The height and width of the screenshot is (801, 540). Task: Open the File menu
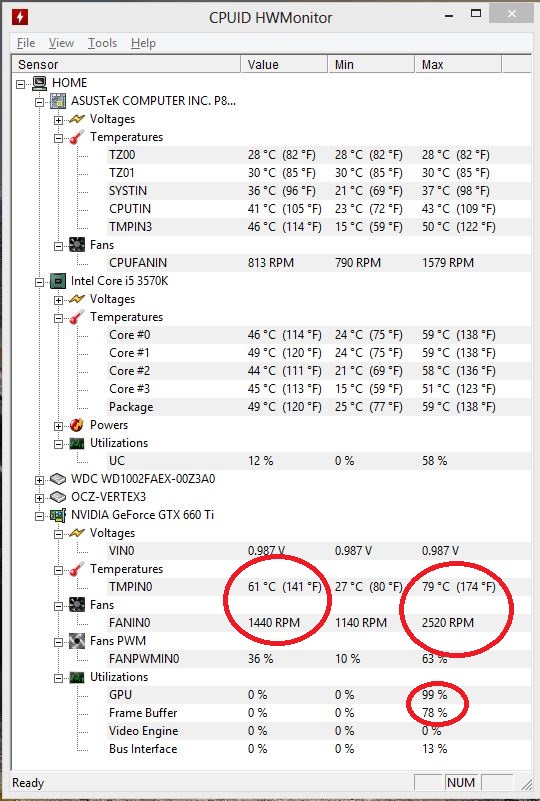26,43
